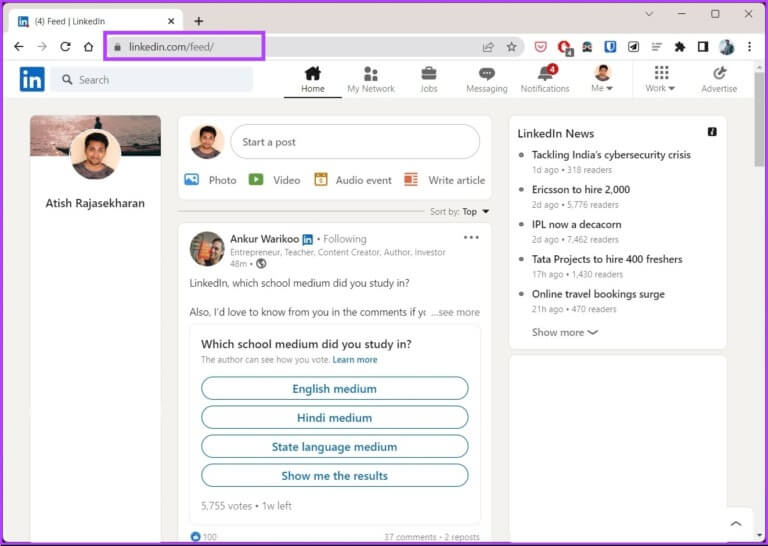Vote State language medium in poll
768x546 pixels.
pyautogui.click(x=335, y=446)
